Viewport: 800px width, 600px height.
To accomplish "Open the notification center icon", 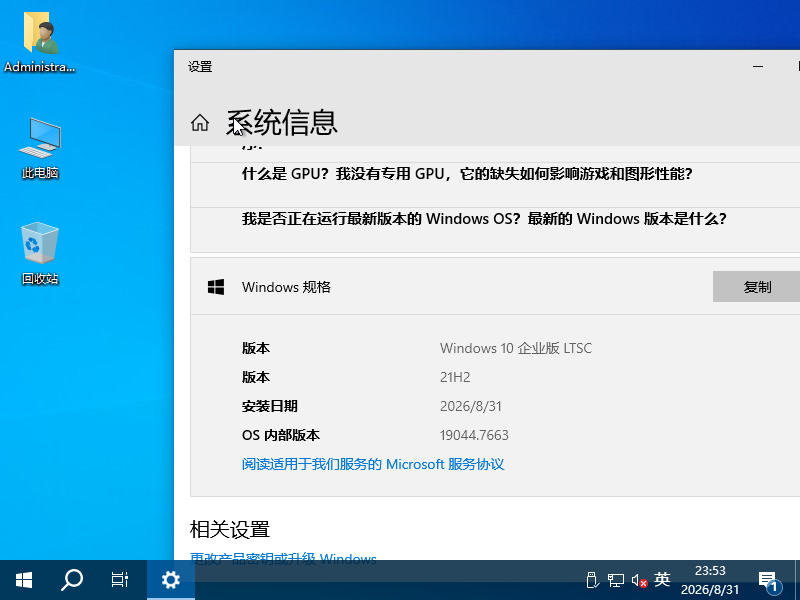I will pos(770,582).
